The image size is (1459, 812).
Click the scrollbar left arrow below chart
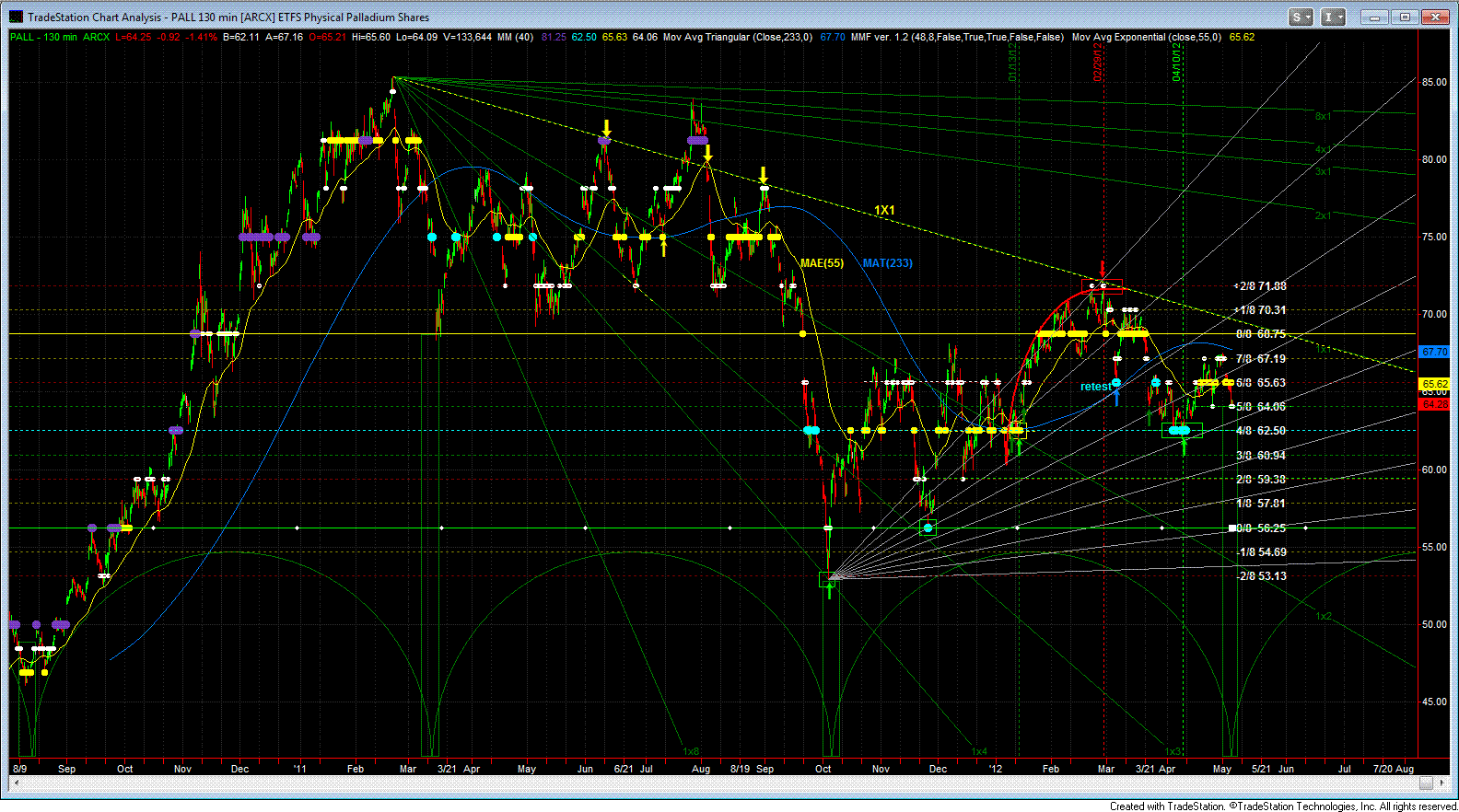pos(15,783)
